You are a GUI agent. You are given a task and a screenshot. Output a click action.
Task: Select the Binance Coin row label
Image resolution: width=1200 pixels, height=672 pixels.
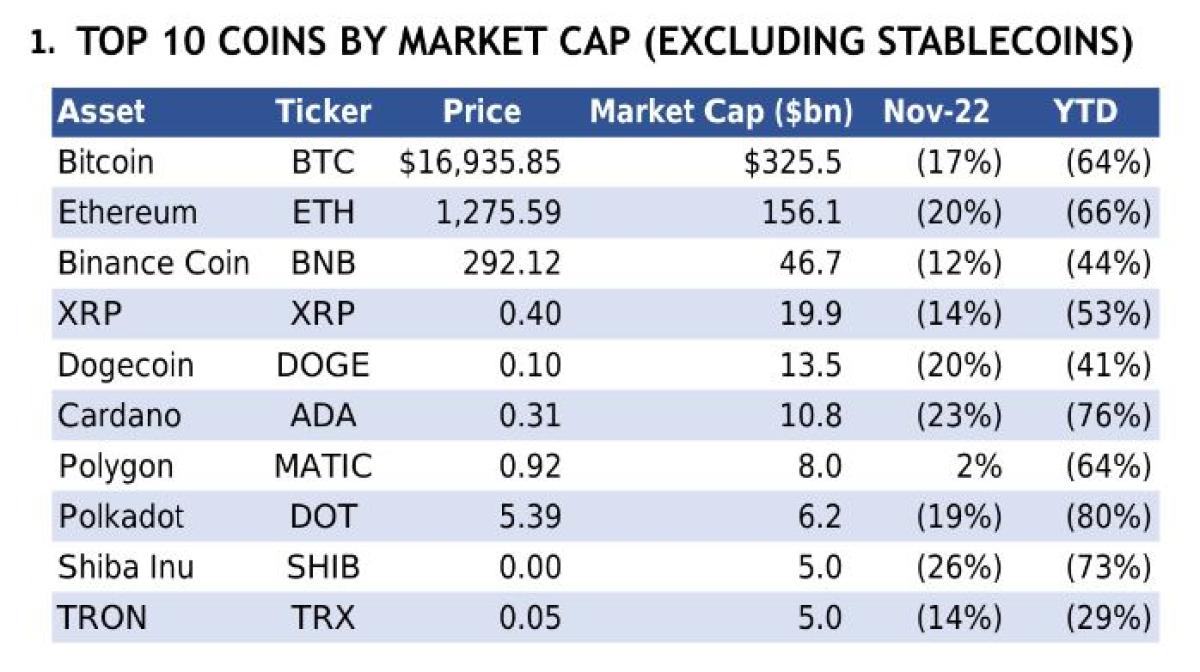point(153,264)
